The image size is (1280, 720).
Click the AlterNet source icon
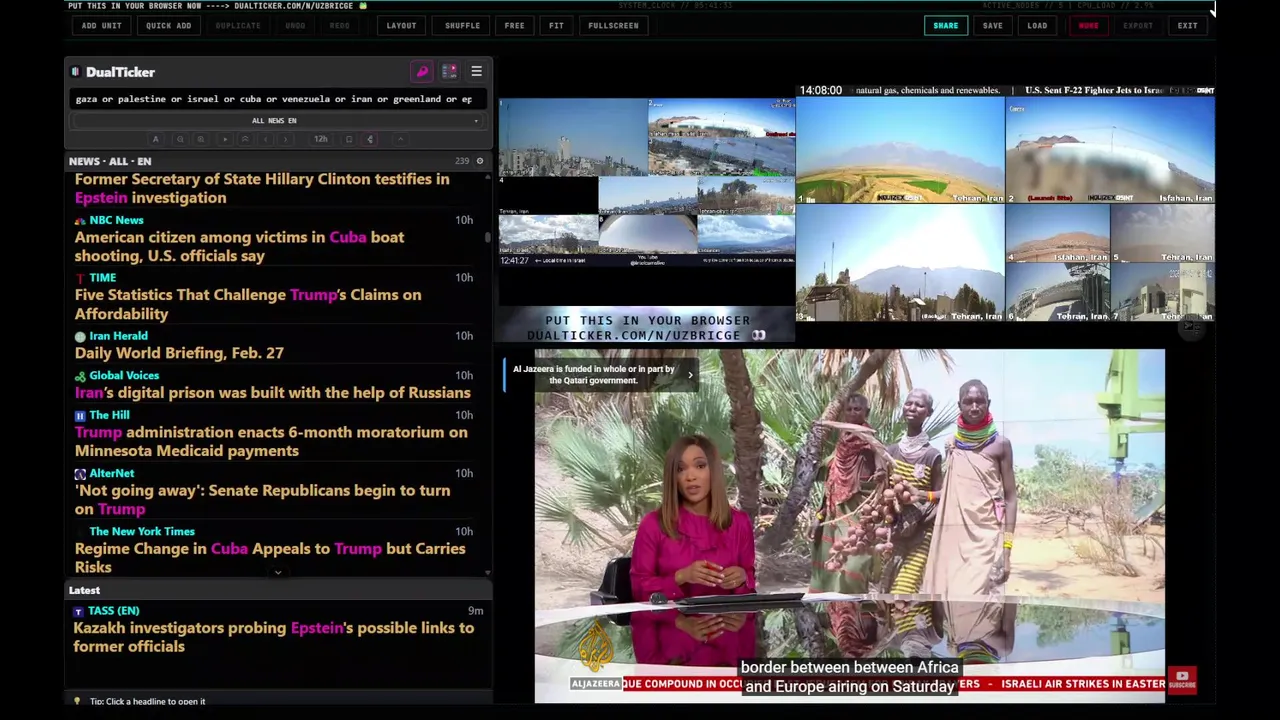pyautogui.click(x=80, y=474)
